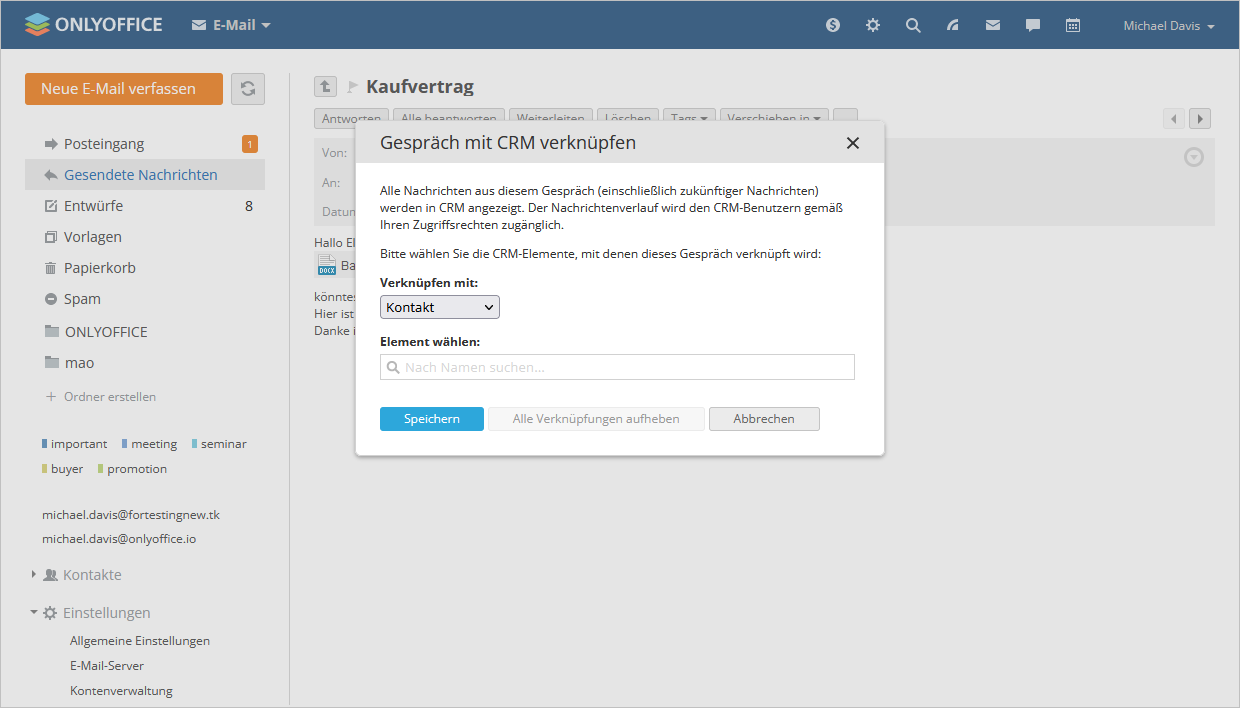The image size is (1240, 708).
Task: Filter by the seminar tag
Action: point(219,444)
